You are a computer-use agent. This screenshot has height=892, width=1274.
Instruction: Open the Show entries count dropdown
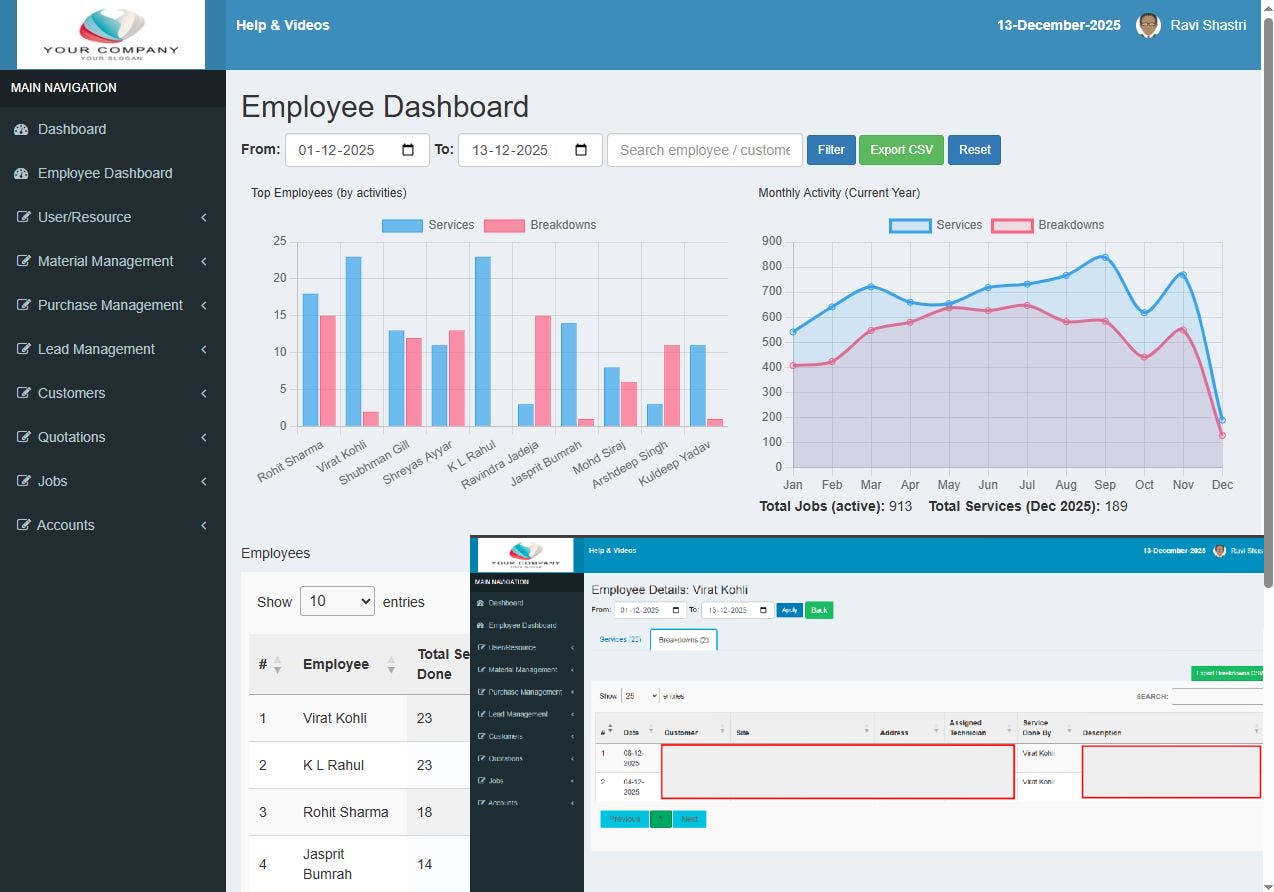(337, 601)
